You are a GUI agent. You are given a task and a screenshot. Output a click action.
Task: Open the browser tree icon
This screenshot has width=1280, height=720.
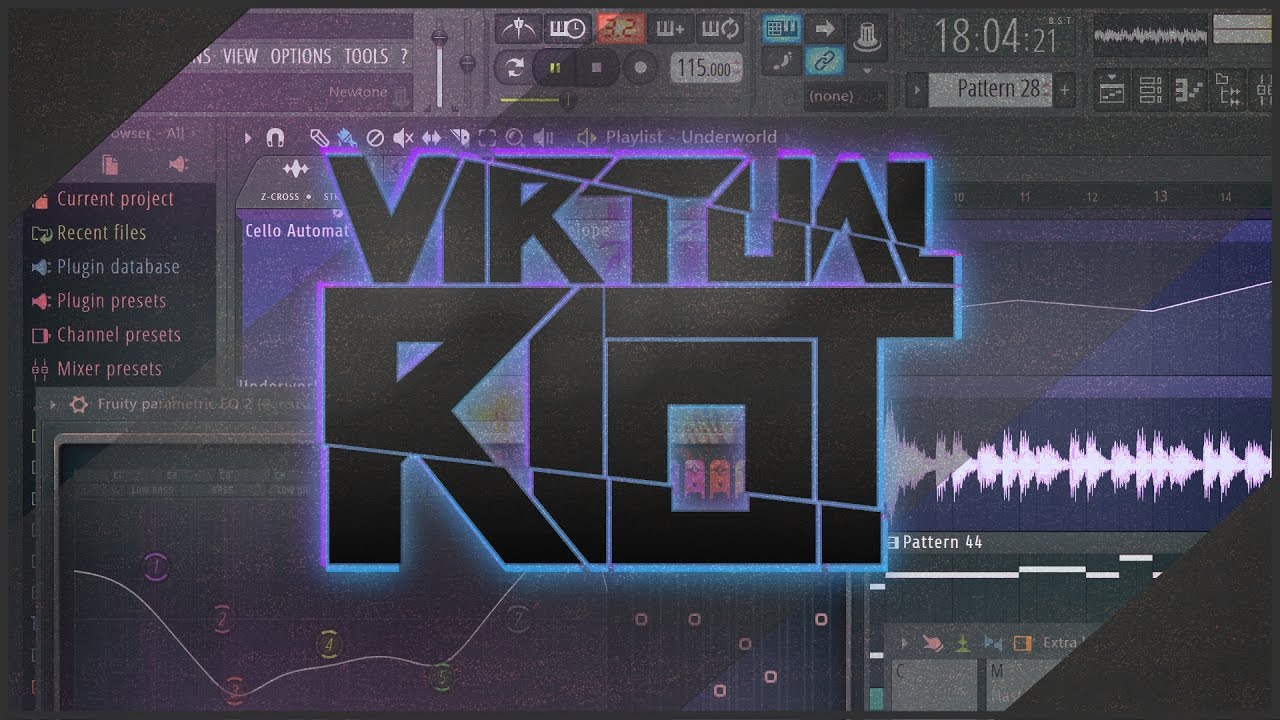1228,90
